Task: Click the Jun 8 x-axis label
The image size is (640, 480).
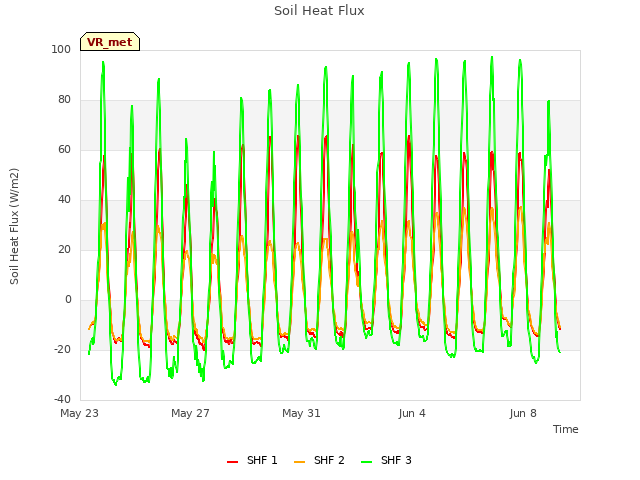Action: click(x=523, y=413)
